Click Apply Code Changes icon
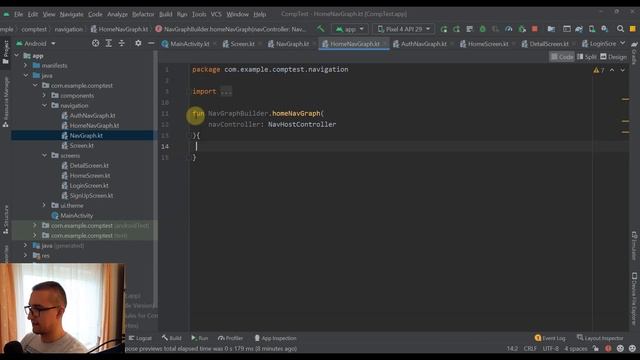 469,29
